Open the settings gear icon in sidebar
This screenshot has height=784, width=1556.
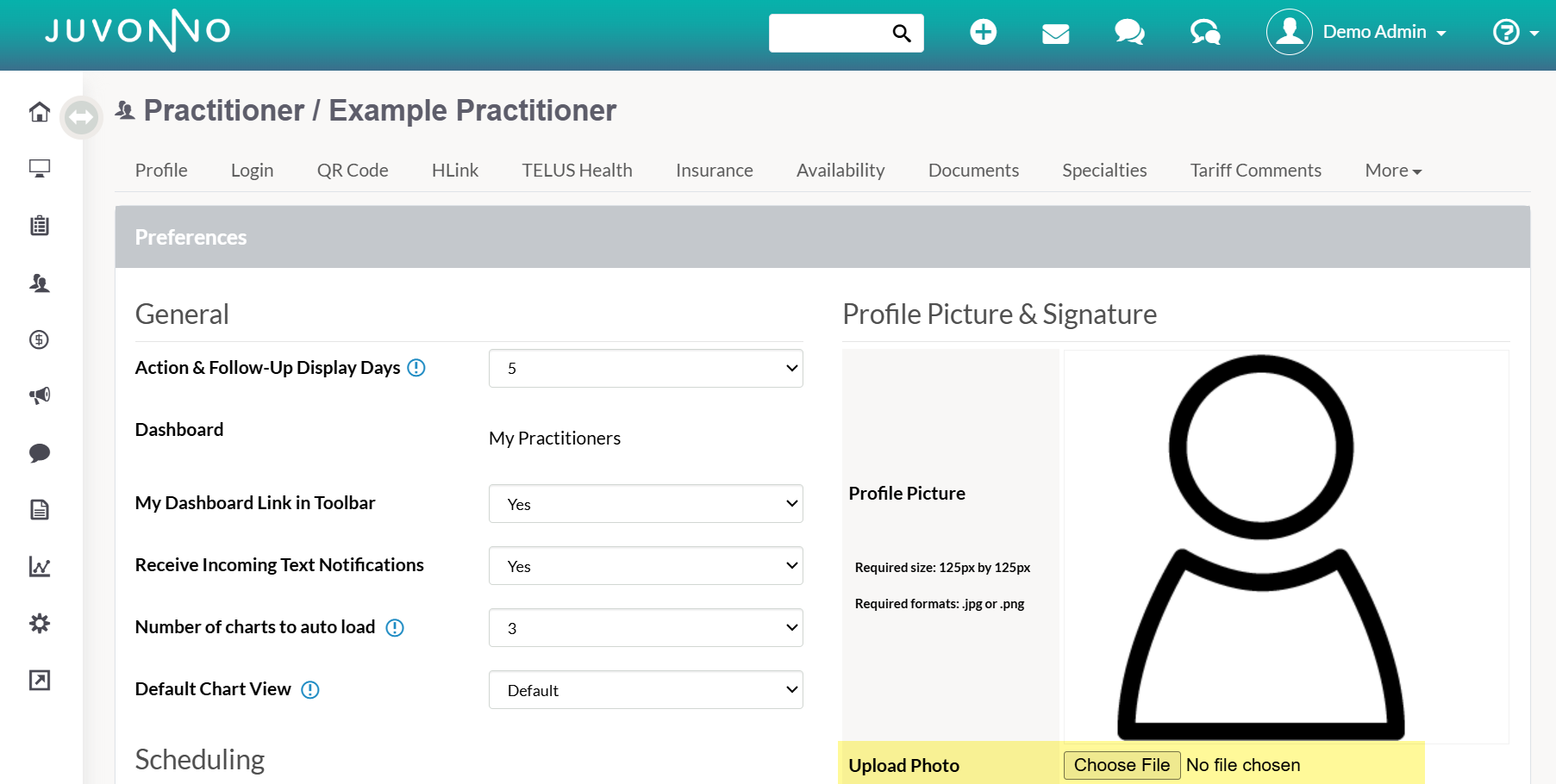(x=40, y=623)
